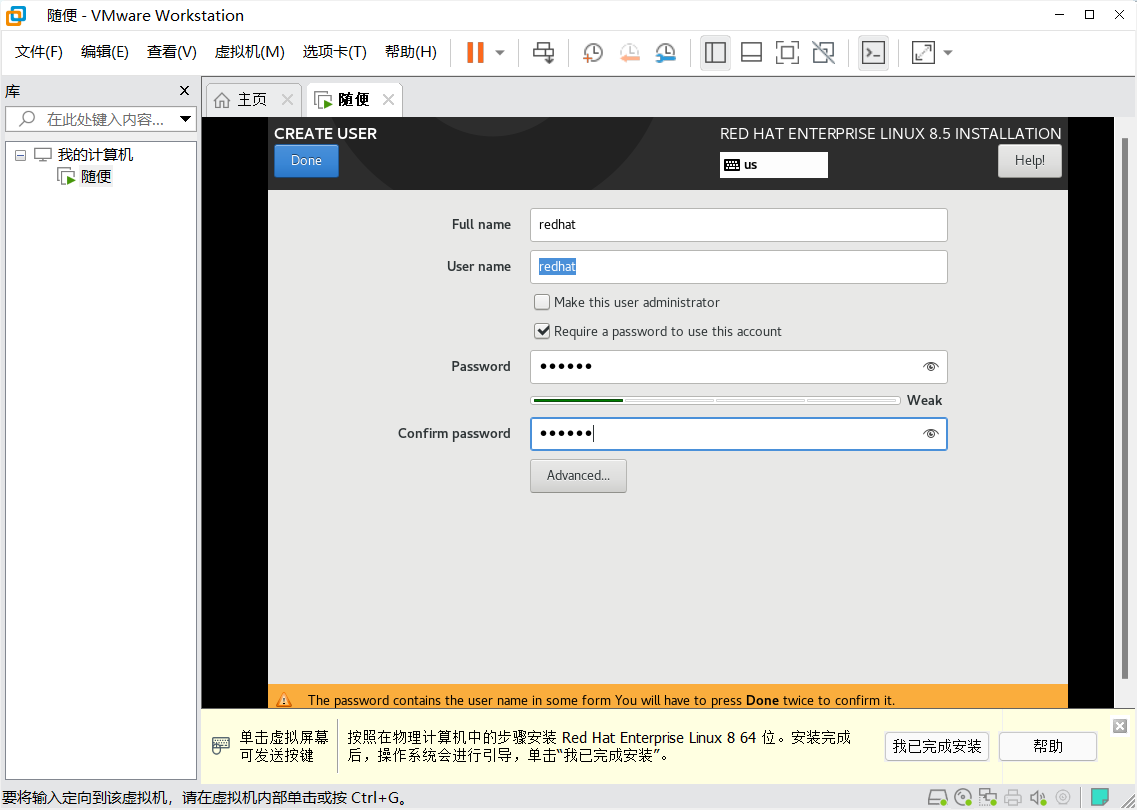Click the hard disk status bar icon
Screen dimensions: 1137x810
938,798
